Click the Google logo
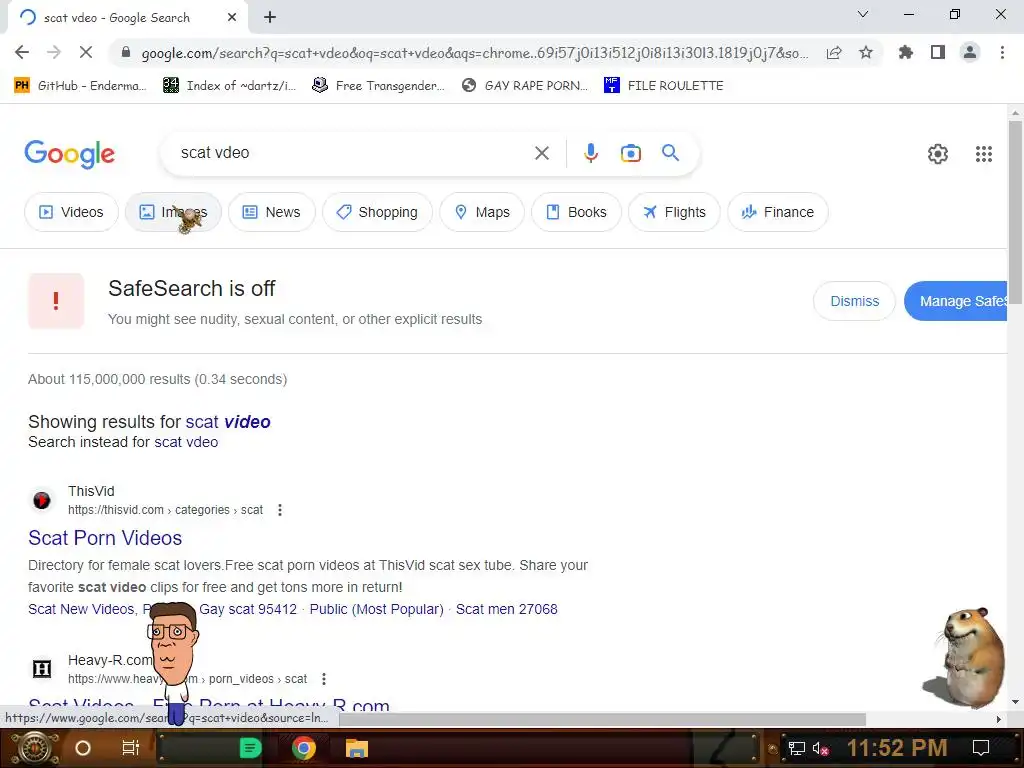This screenshot has height=768, width=1024. click(x=69, y=154)
